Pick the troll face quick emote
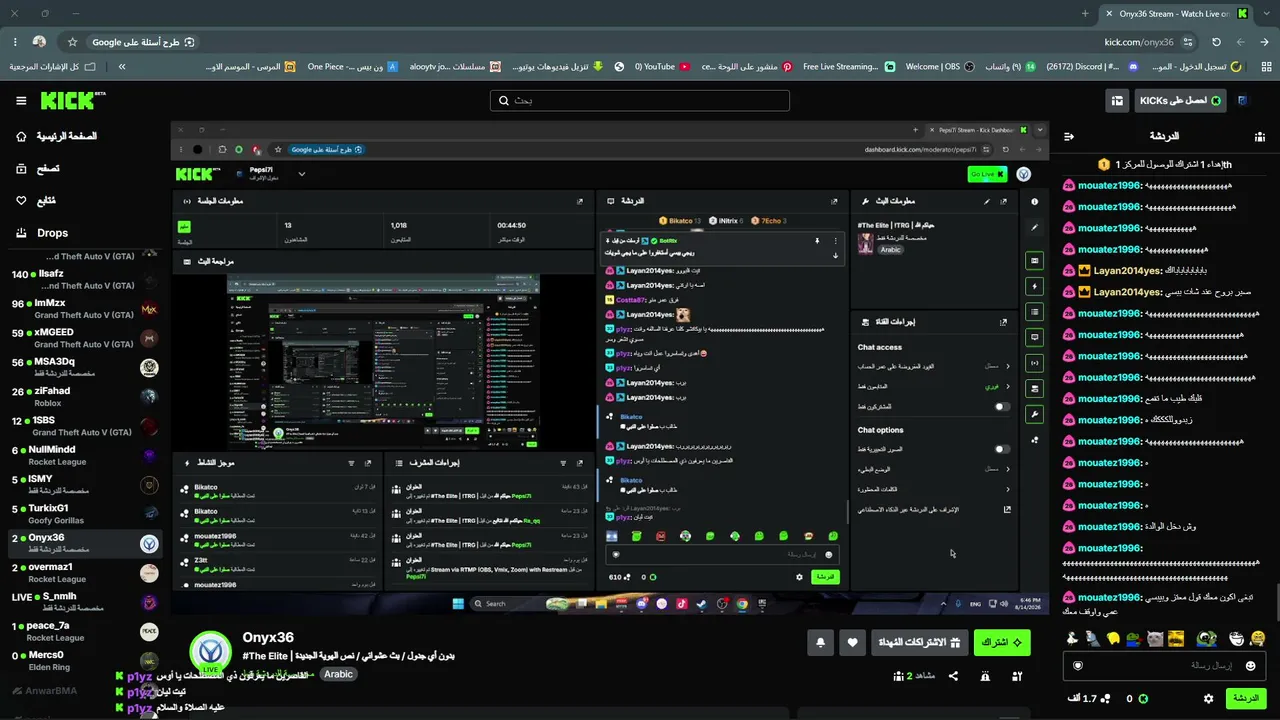 pyautogui.click(x=1237, y=638)
